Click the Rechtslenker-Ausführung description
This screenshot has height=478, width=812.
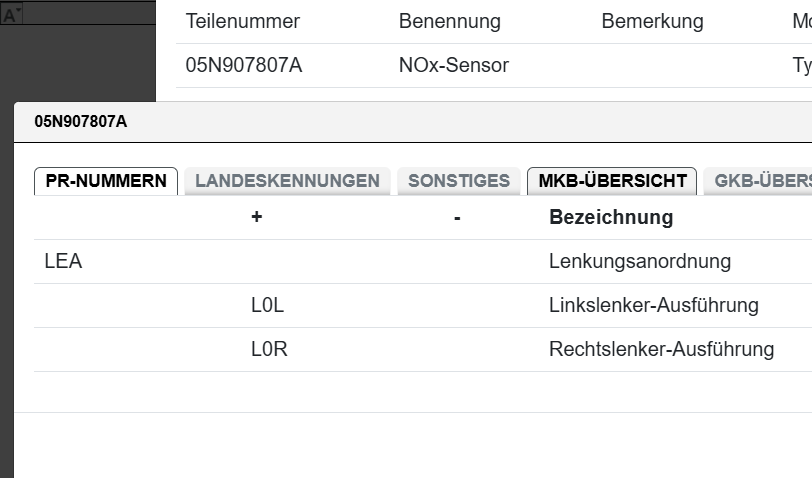[x=662, y=350]
